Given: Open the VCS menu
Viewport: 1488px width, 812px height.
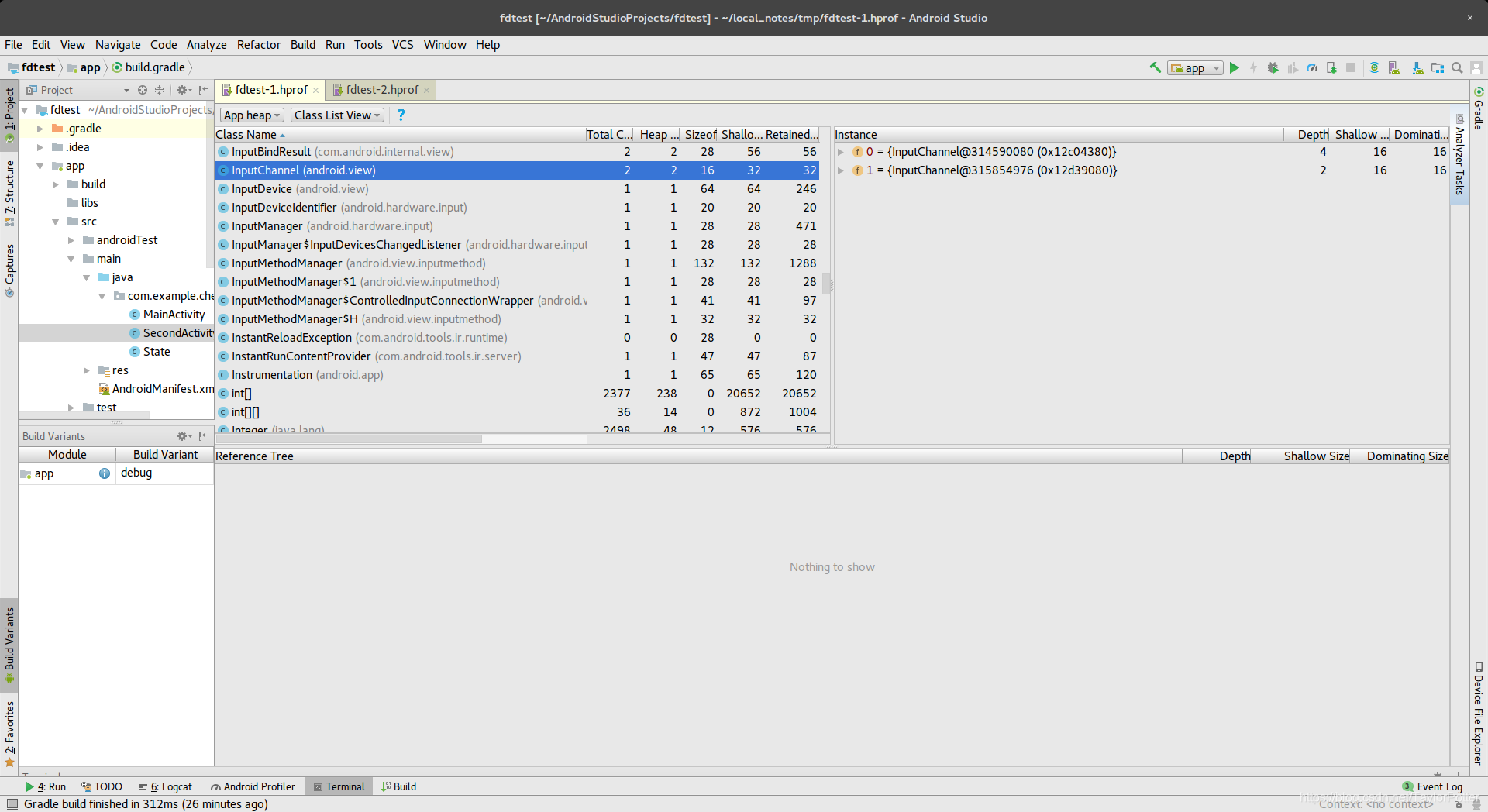Looking at the screenshot, I should (x=403, y=45).
